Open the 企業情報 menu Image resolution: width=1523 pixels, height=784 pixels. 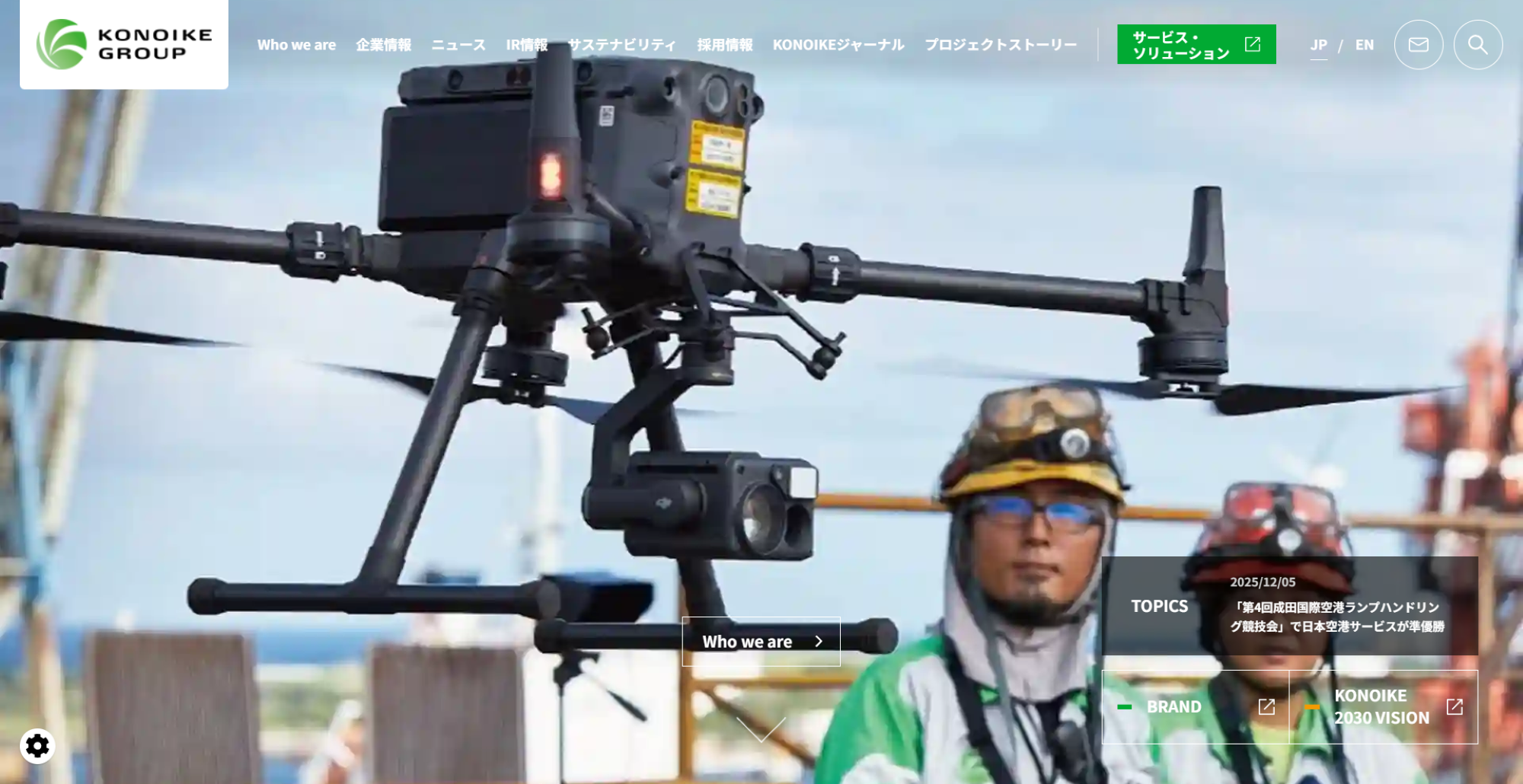[x=384, y=45]
